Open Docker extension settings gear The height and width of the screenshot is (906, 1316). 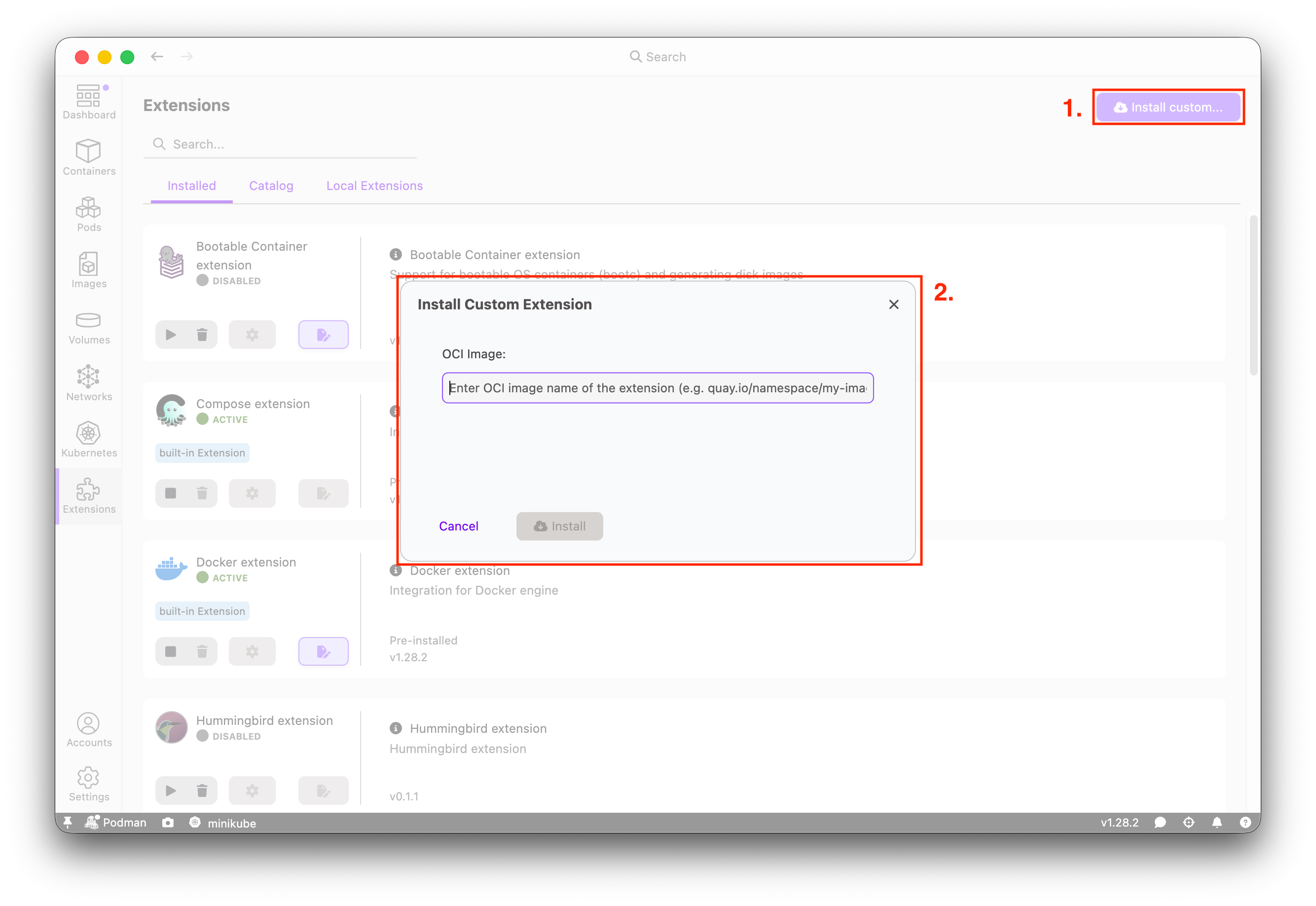252,651
